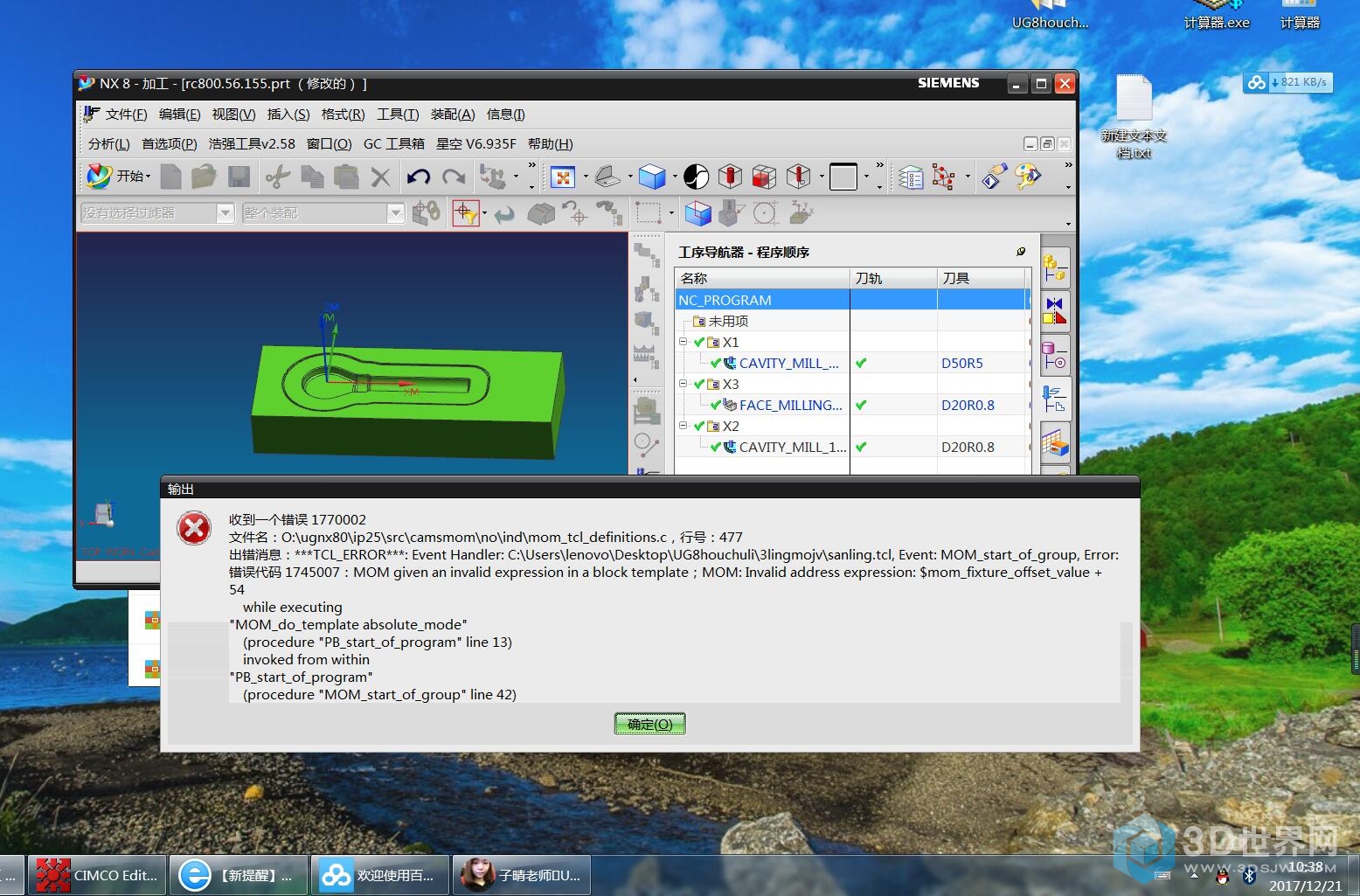The image size is (1360, 896).
Task: Collapse the X1 program group
Action: point(683,342)
